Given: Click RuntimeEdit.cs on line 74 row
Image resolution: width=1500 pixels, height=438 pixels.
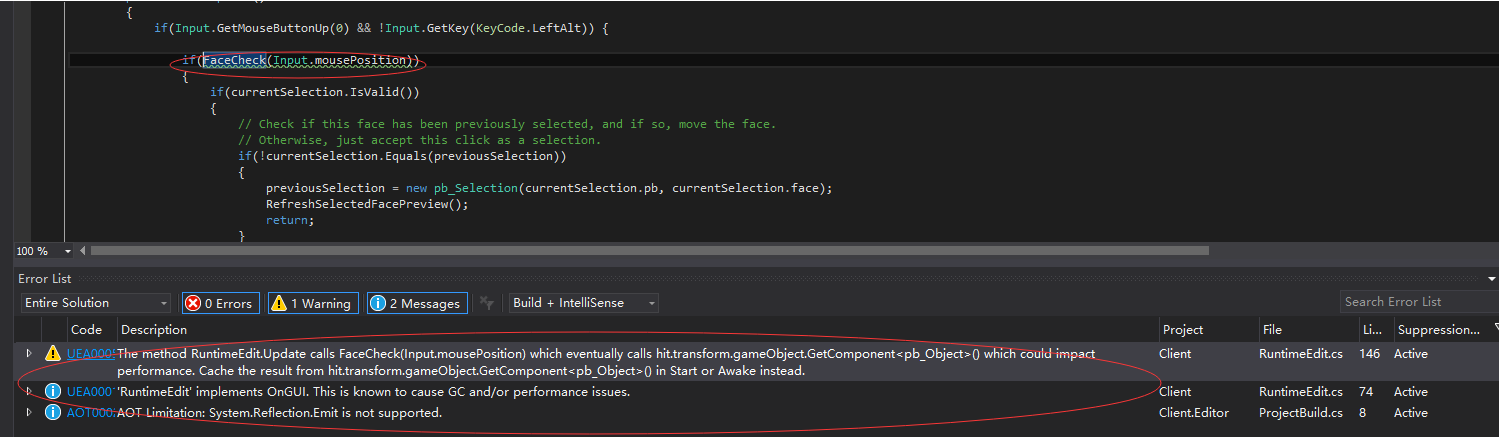Looking at the screenshot, I should (x=1300, y=392).
